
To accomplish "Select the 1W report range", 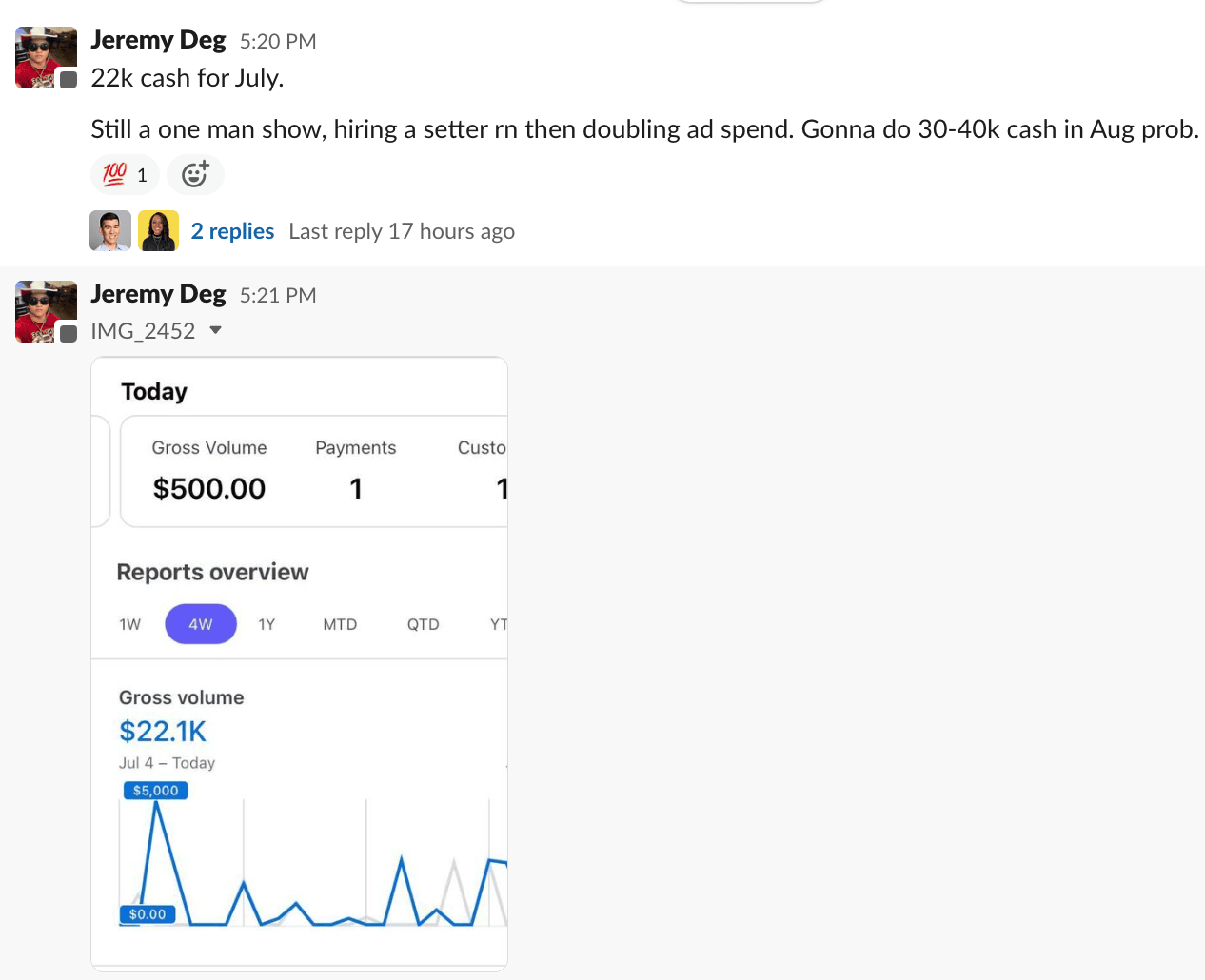I will coord(129,624).
